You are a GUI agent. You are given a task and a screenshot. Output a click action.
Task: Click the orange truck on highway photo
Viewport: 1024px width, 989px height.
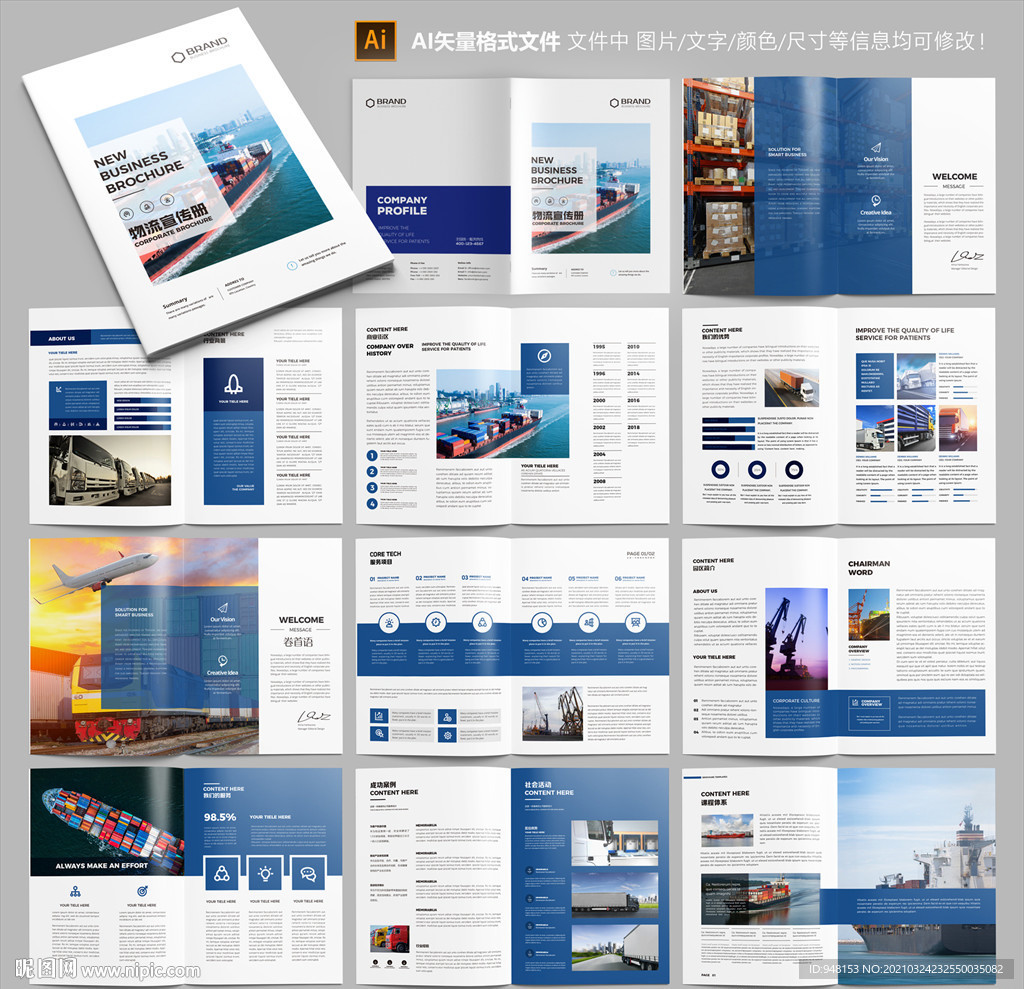click(792, 387)
